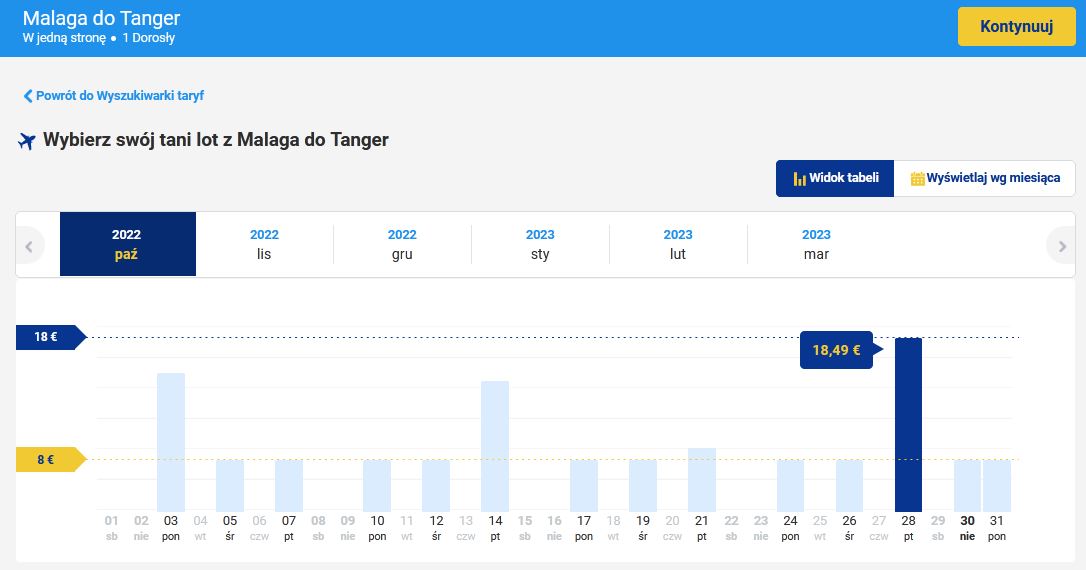Click the fare bar for 03 pon
This screenshot has height=570, width=1086.
click(171, 442)
